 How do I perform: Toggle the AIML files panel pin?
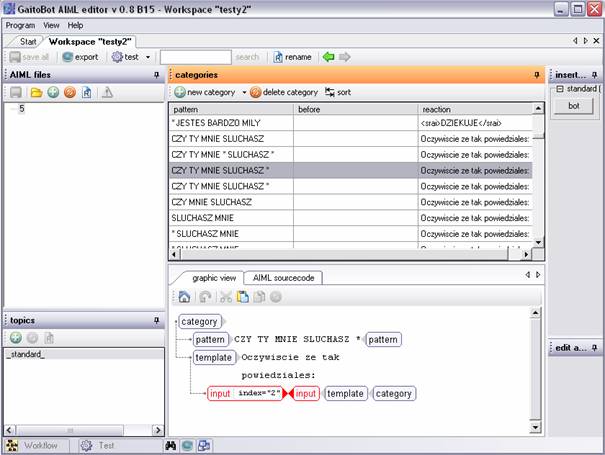click(x=156, y=75)
